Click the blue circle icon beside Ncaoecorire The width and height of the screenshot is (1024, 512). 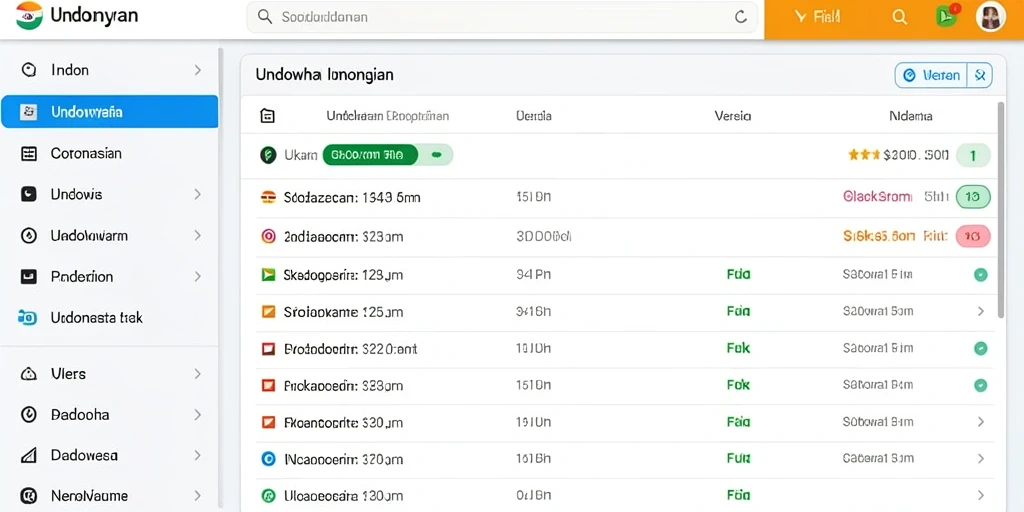point(268,458)
